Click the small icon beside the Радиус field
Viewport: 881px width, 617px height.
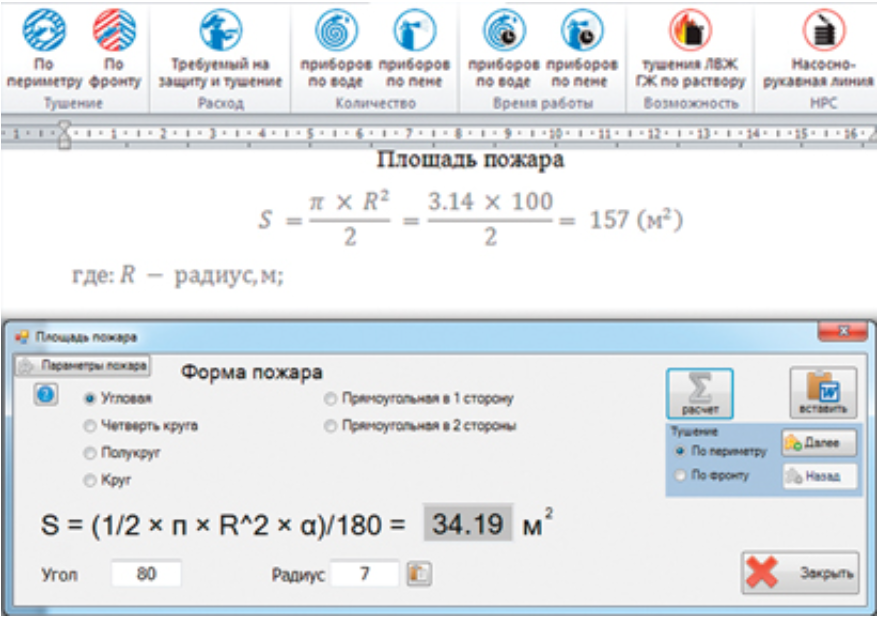[419, 574]
